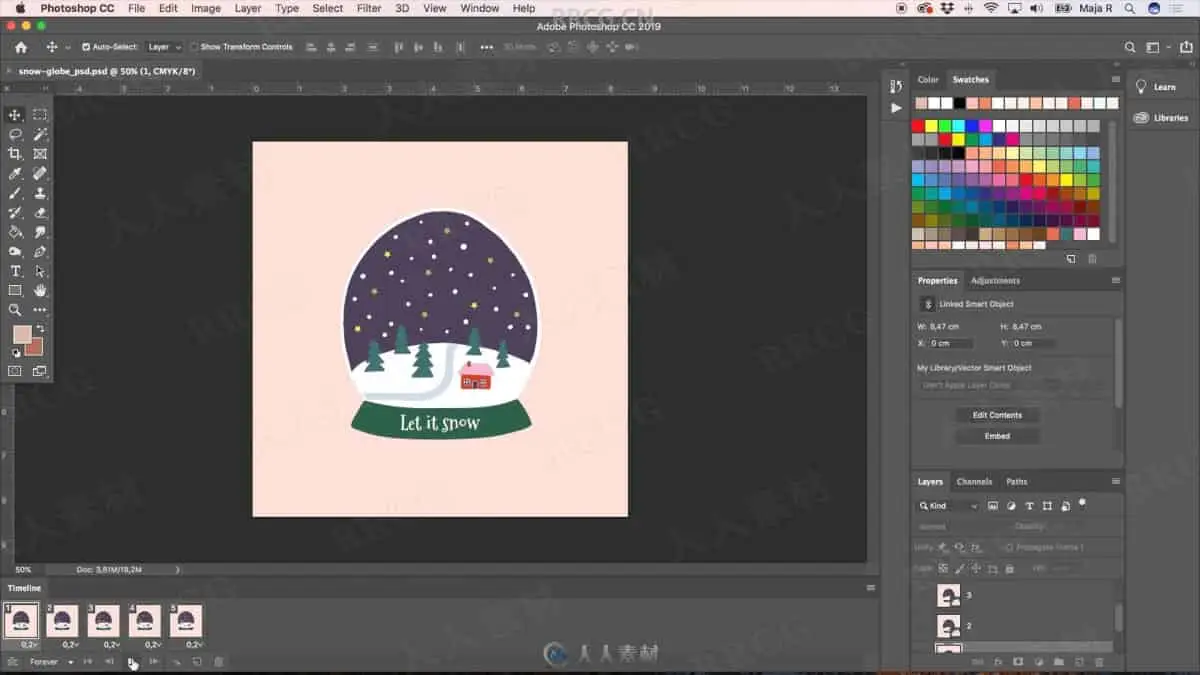Create new group in Layers panel

[1058, 662]
